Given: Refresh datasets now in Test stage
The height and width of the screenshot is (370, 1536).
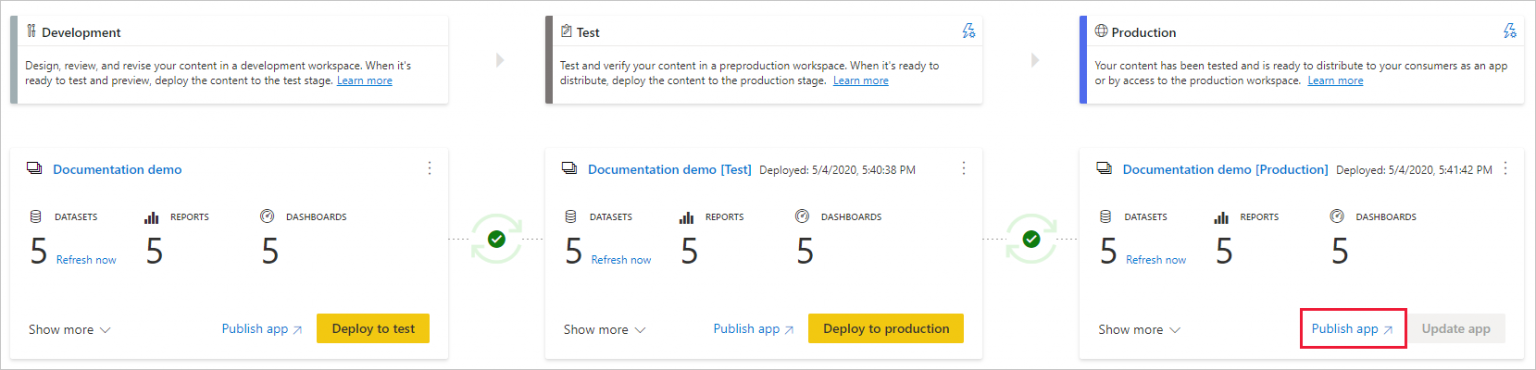Looking at the screenshot, I should click(x=621, y=260).
